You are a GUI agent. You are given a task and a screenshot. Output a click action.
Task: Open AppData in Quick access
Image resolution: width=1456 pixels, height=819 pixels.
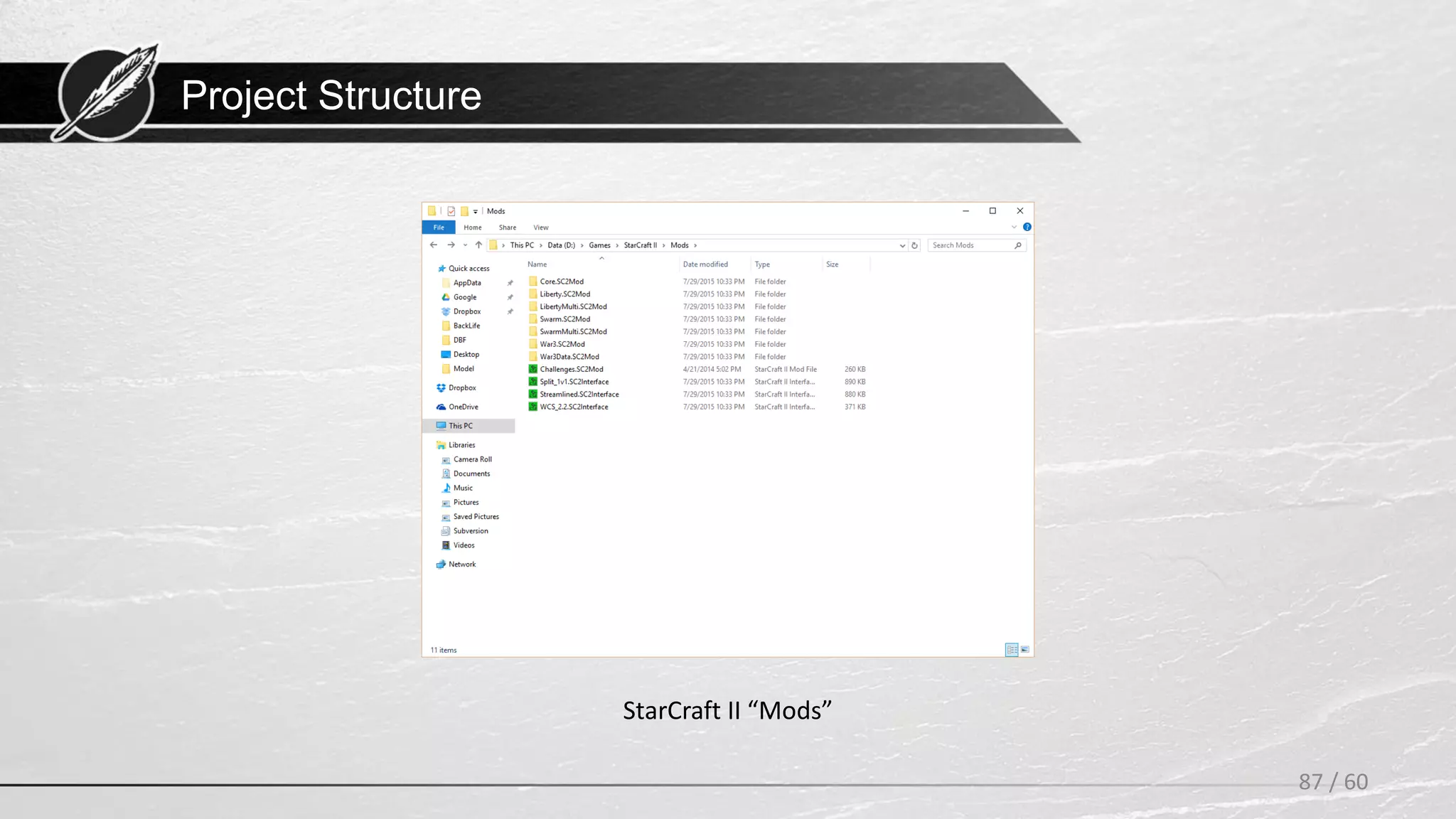(x=467, y=283)
